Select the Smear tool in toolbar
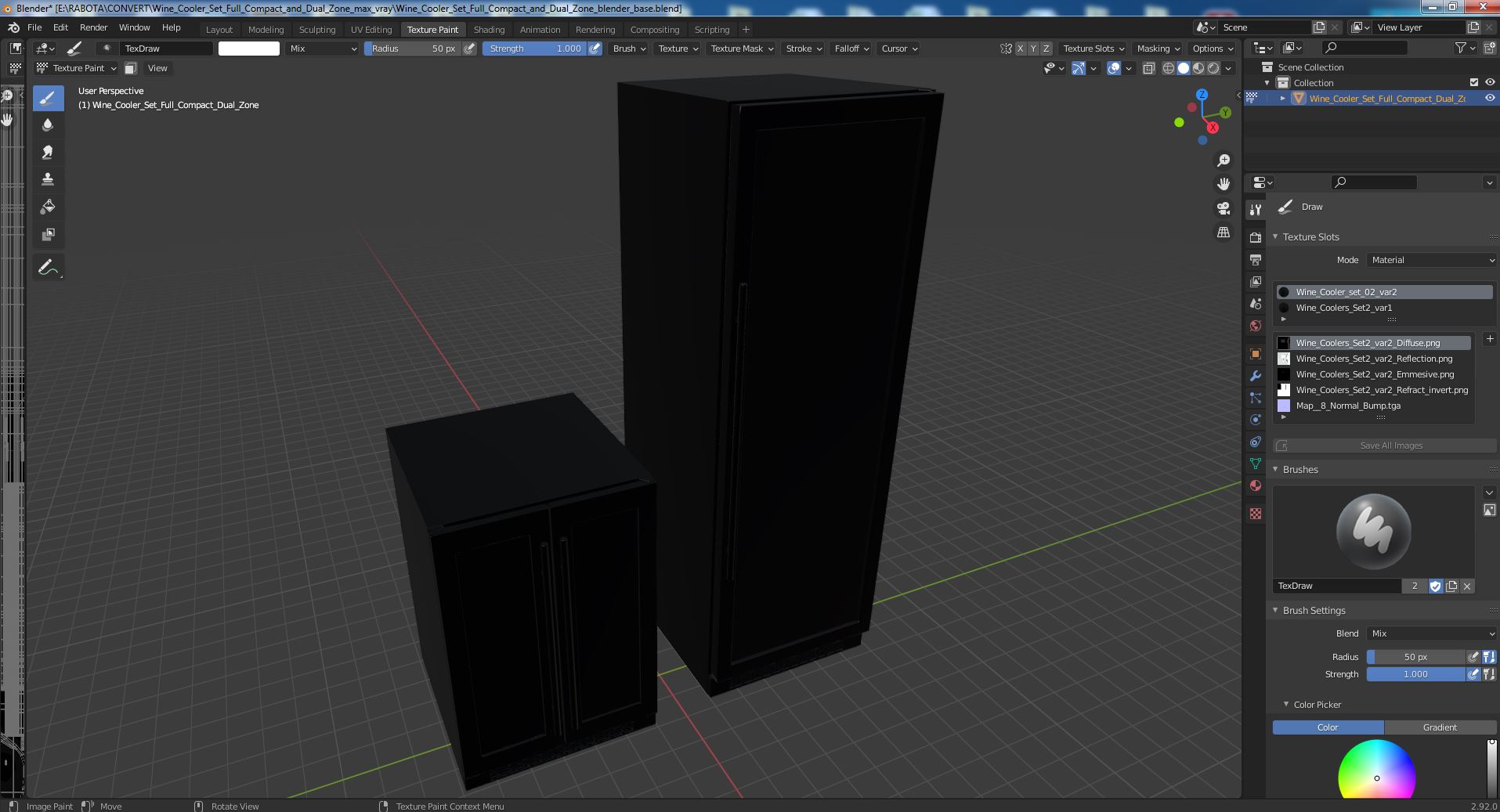Screen dimensions: 1500x812 (x=48, y=153)
